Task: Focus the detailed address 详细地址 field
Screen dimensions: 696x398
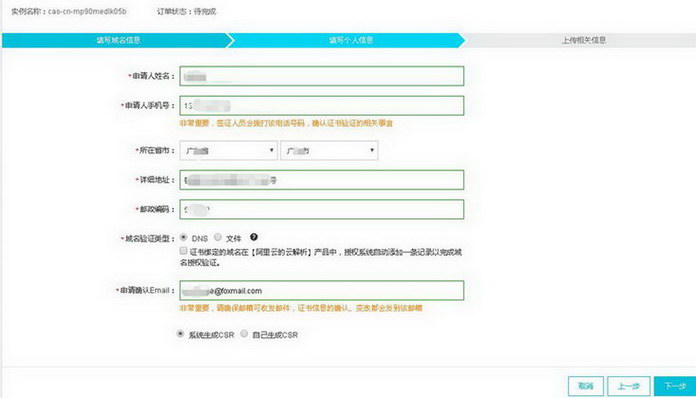Action: [322, 180]
